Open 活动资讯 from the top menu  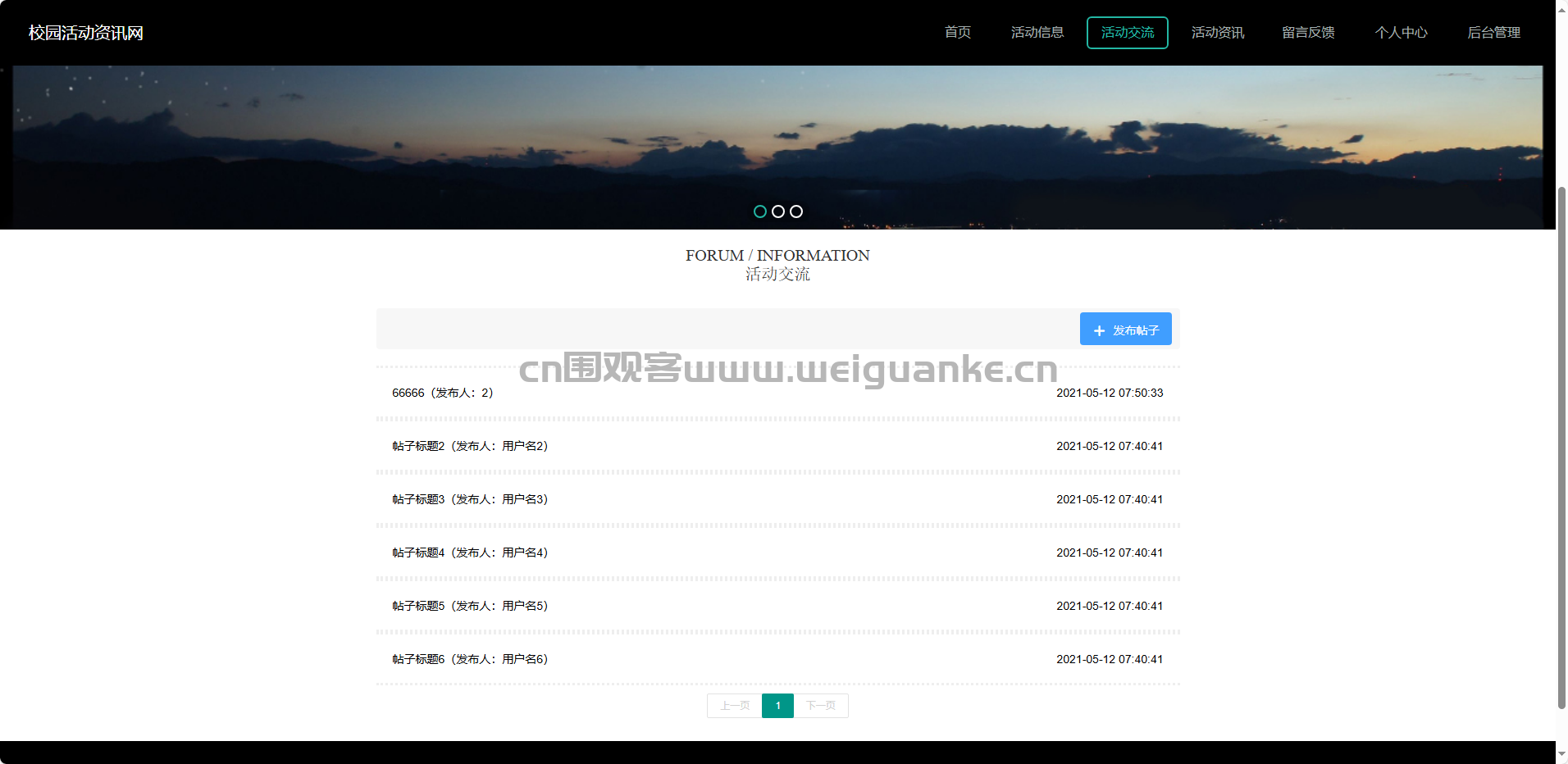[x=1218, y=33]
